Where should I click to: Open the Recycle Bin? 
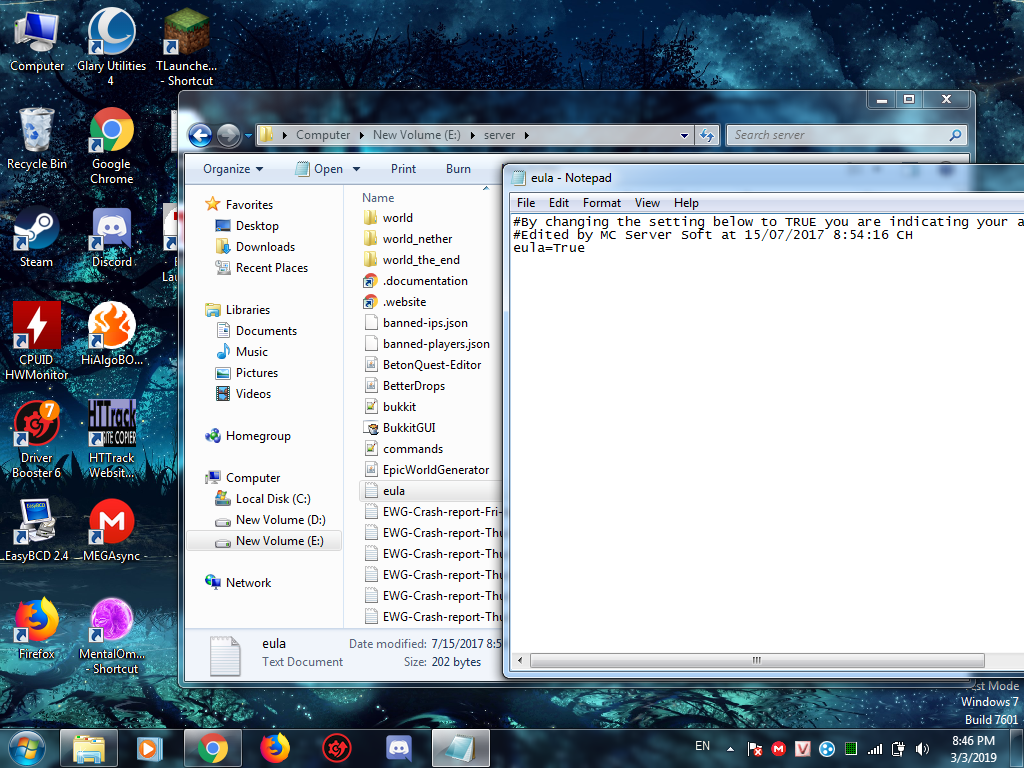(x=36, y=131)
